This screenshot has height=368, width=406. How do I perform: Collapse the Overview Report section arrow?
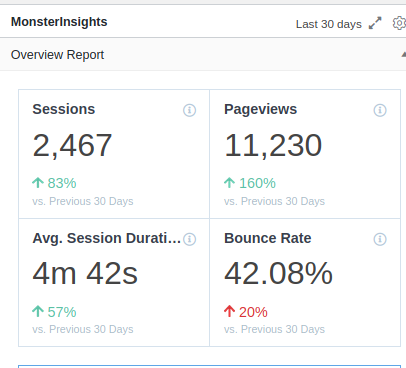click(403, 54)
